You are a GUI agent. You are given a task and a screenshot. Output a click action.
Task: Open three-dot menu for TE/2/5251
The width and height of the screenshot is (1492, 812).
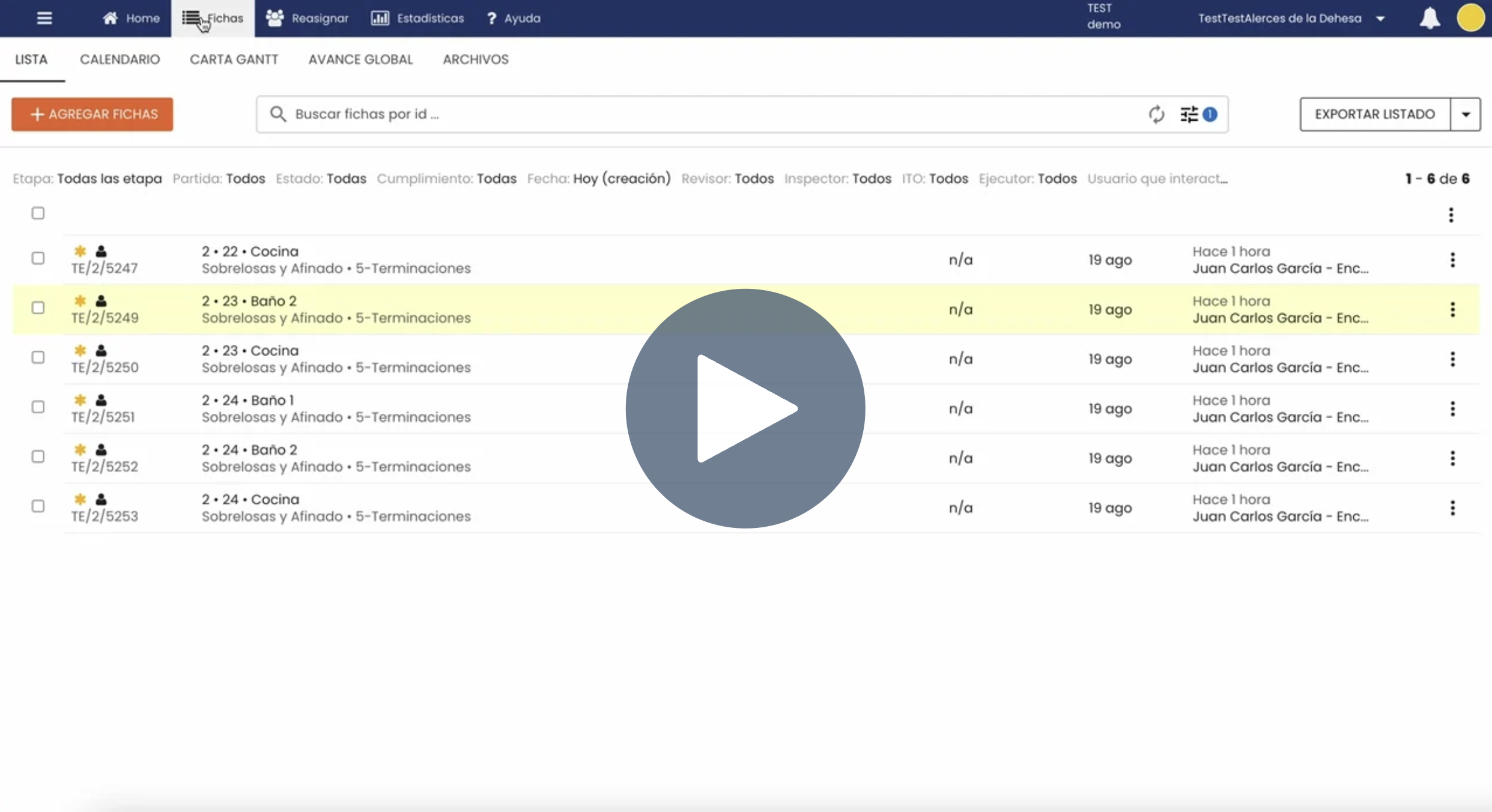(1452, 409)
